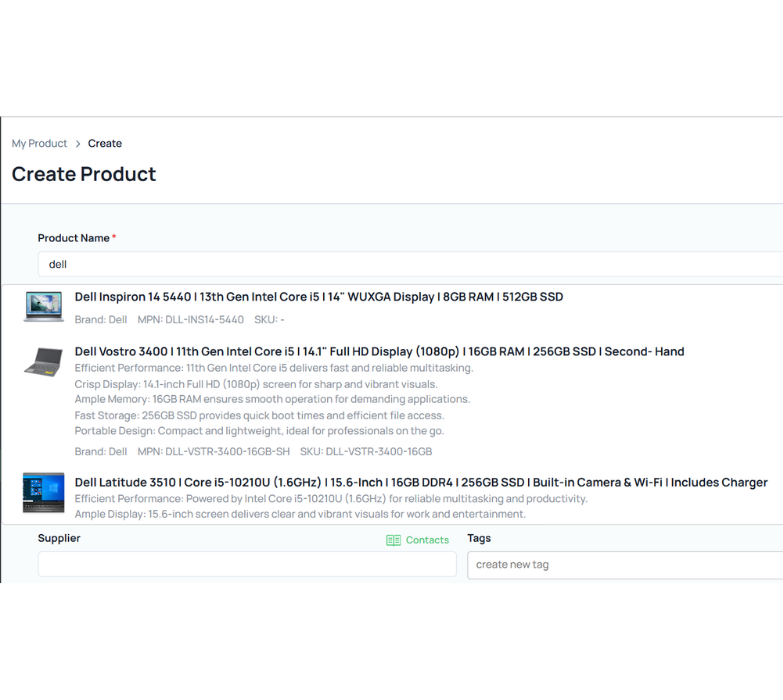Click the create new tag field
Viewport: 783px width, 700px height.
click(625, 565)
